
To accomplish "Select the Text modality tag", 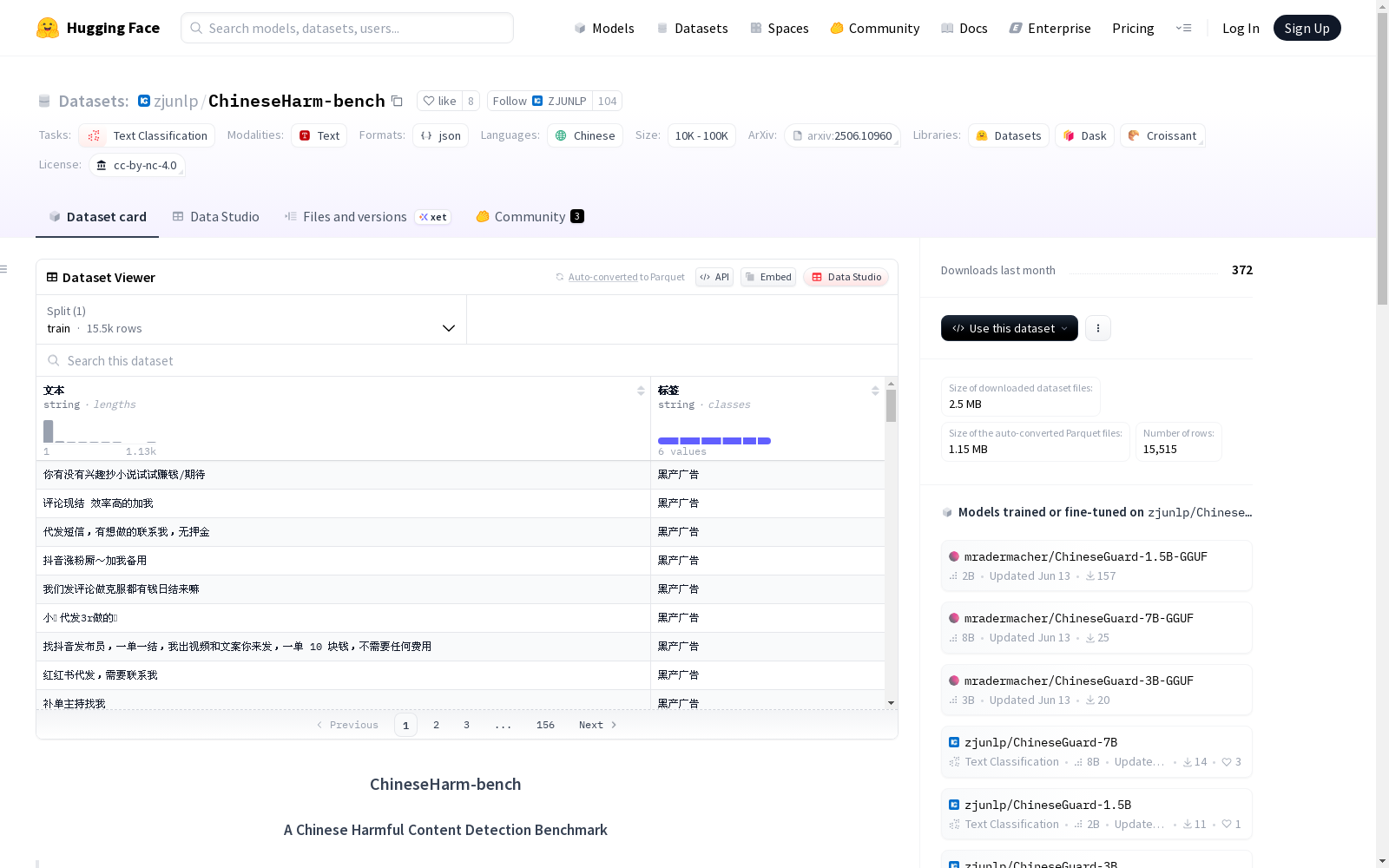I will 319,135.
